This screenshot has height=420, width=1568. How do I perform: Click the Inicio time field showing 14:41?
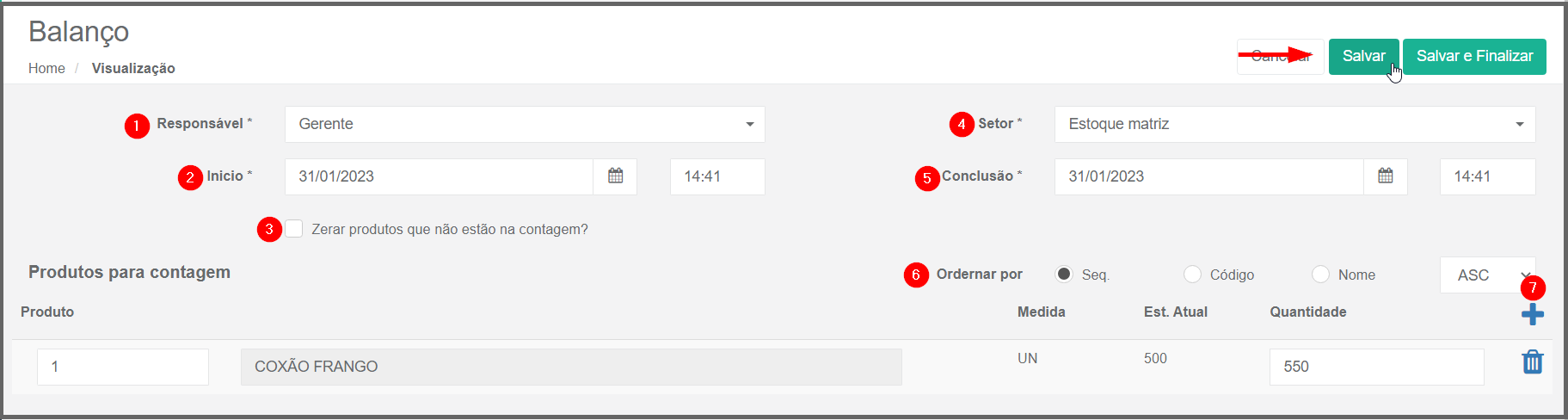(x=717, y=176)
